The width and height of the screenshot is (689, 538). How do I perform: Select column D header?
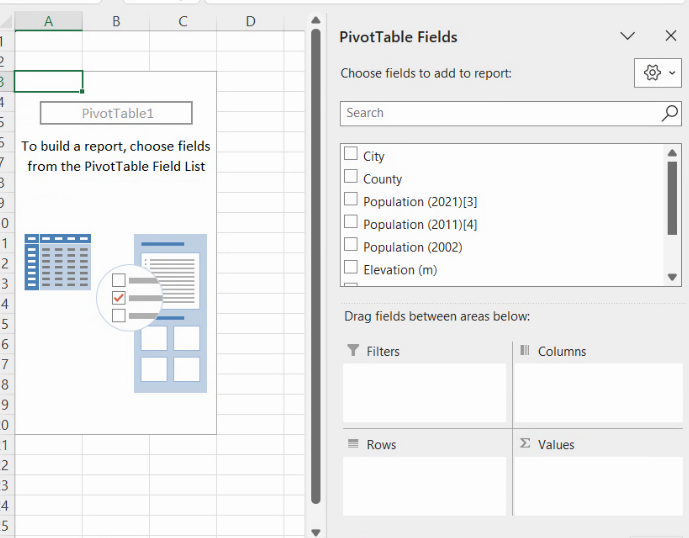[x=250, y=21]
